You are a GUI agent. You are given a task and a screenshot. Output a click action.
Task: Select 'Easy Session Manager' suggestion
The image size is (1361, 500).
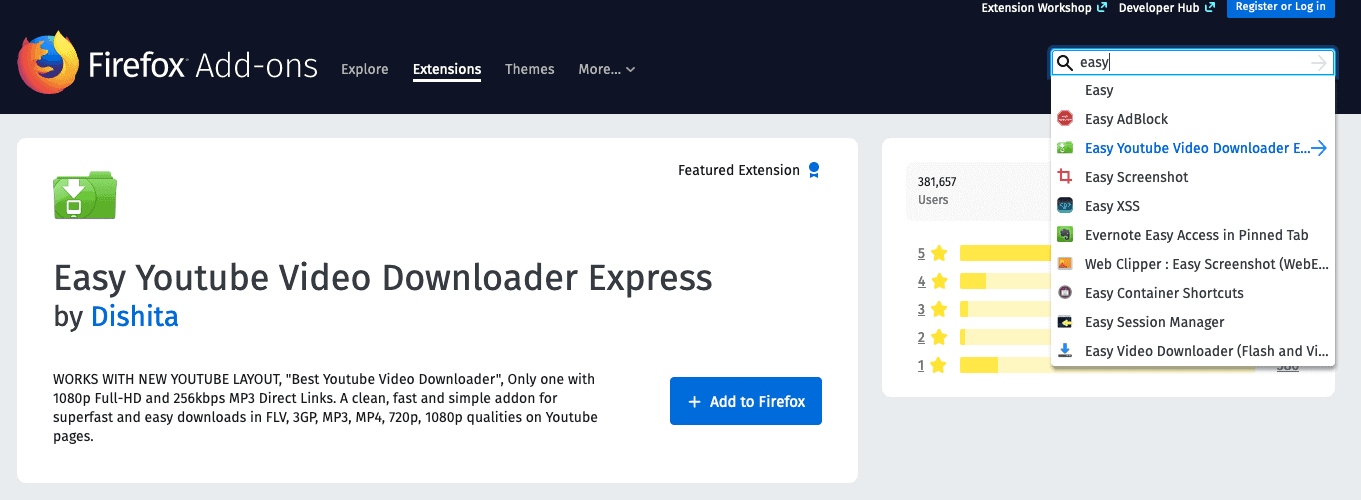click(x=1193, y=322)
